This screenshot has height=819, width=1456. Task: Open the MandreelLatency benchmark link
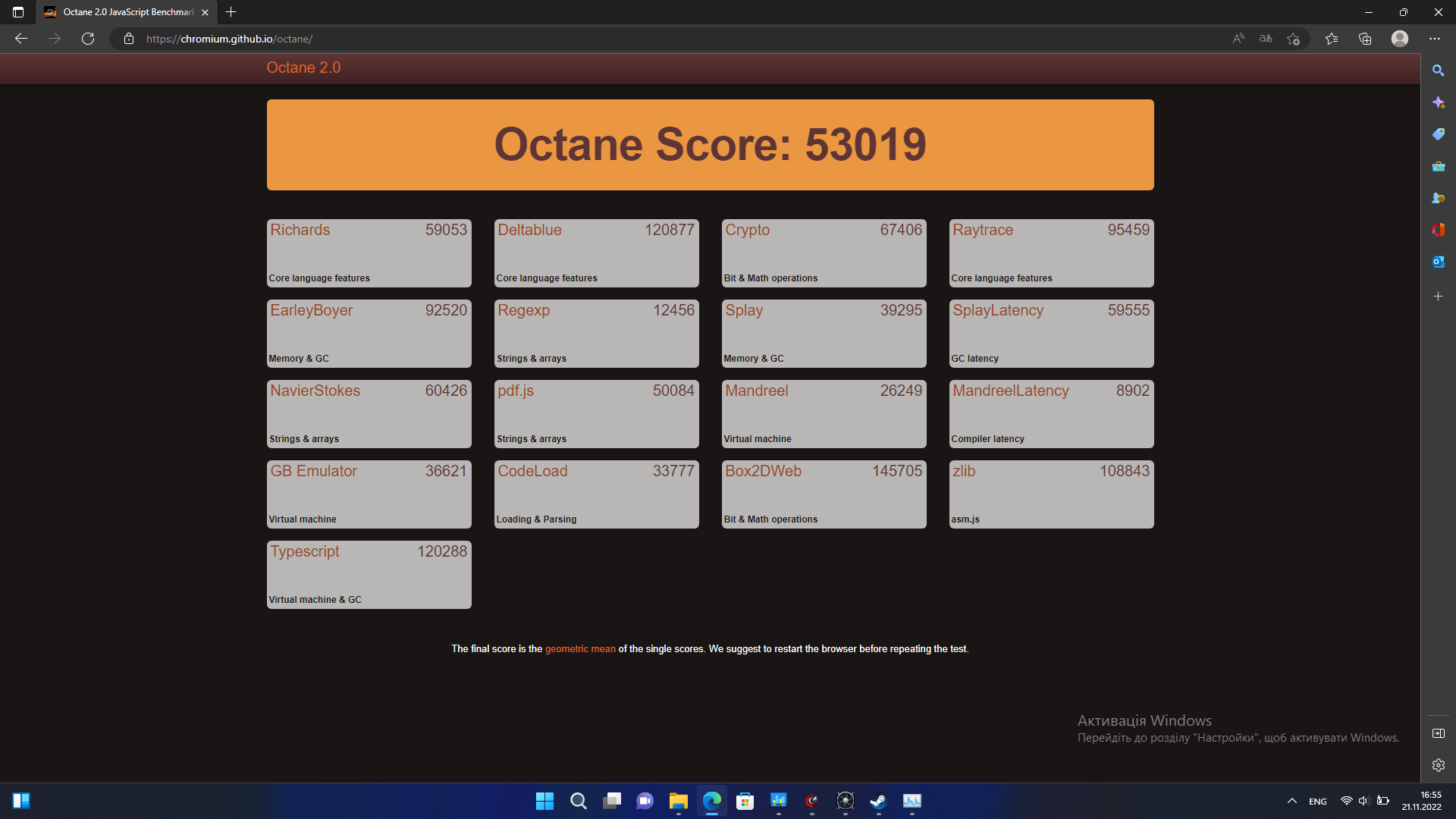coord(1010,391)
